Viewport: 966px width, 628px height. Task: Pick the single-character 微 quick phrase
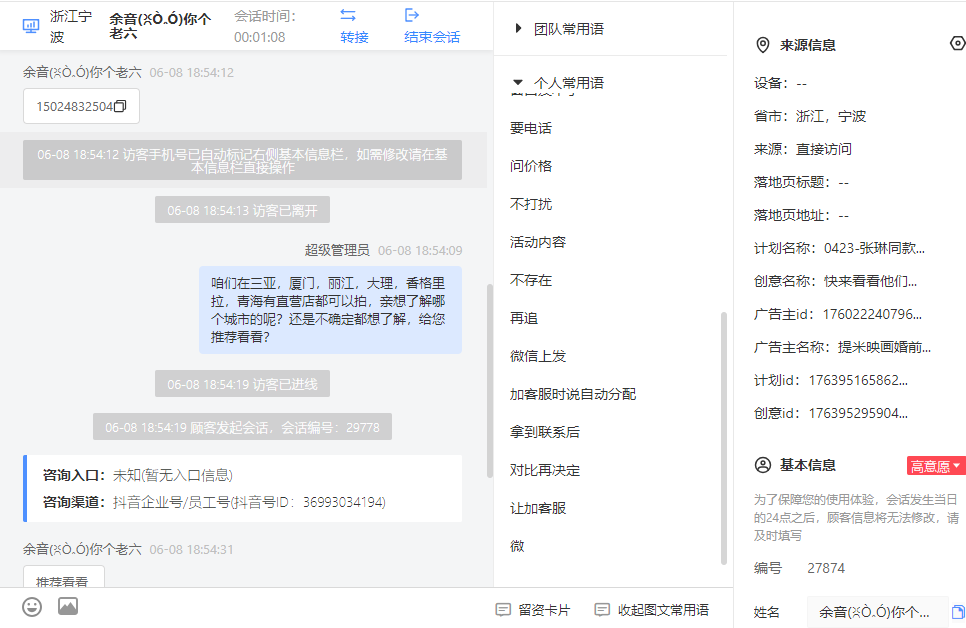pyautogui.click(x=518, y=546)
